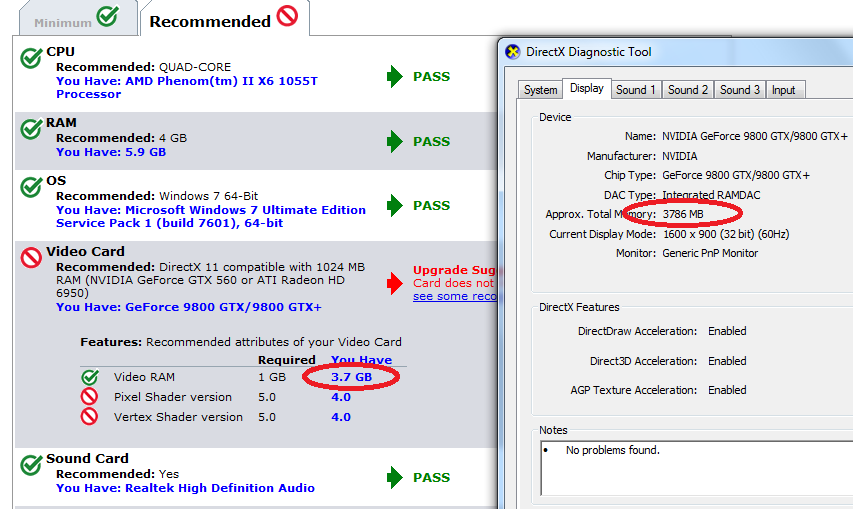Click the green arrow beside Sound Card PASS
Screen dimensions: 853x509
[x=394, y=477]
